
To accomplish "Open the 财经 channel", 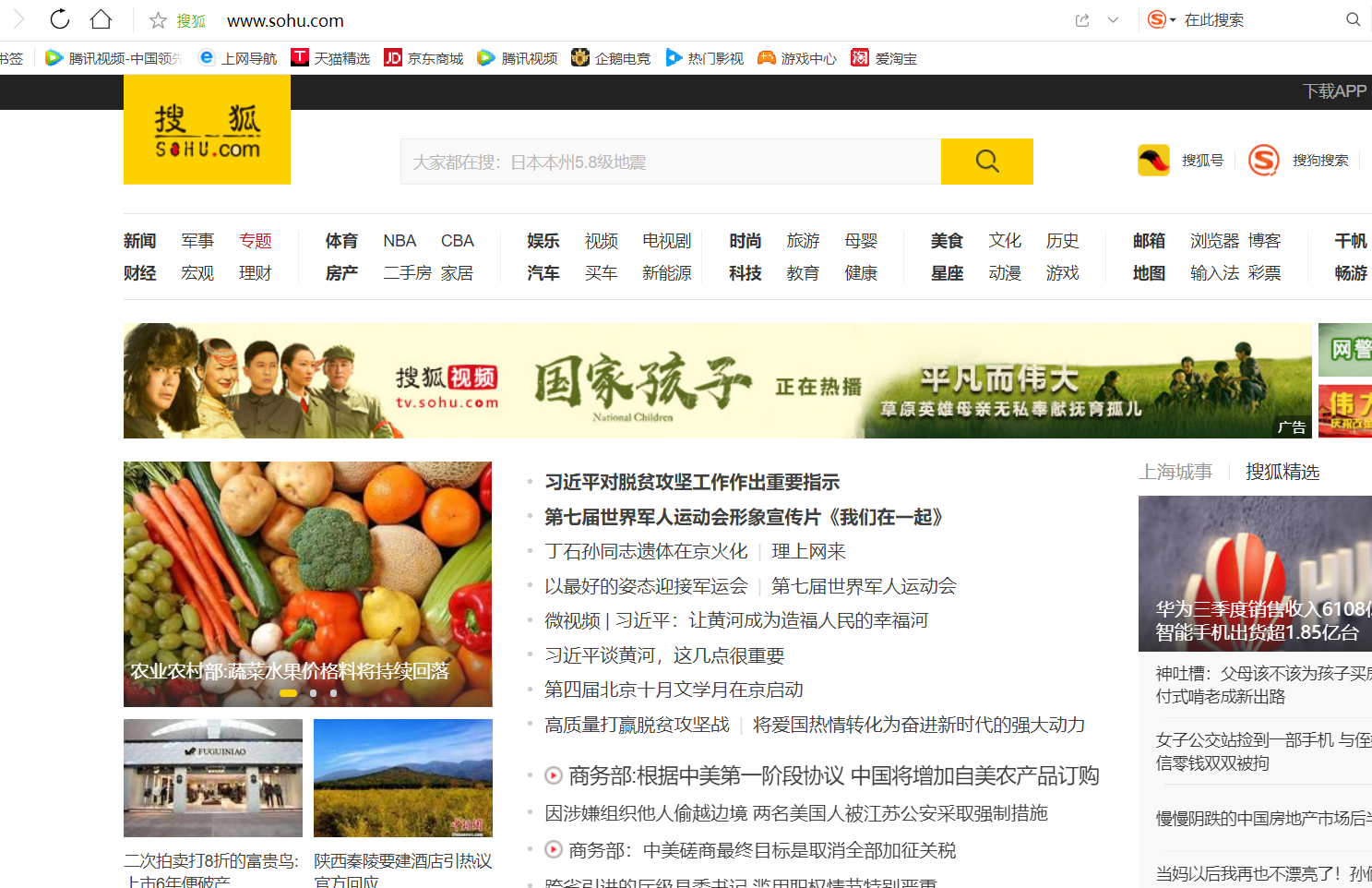I will point(139,273).
